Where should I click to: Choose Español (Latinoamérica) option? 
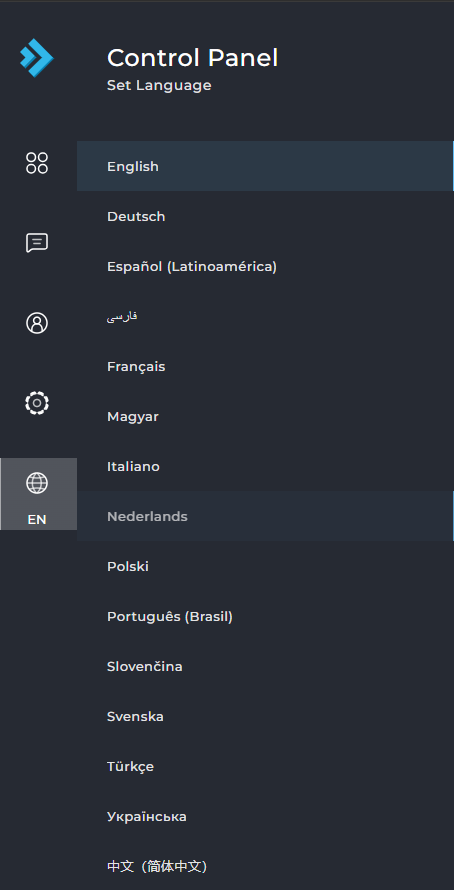click(x=265, y=266)
